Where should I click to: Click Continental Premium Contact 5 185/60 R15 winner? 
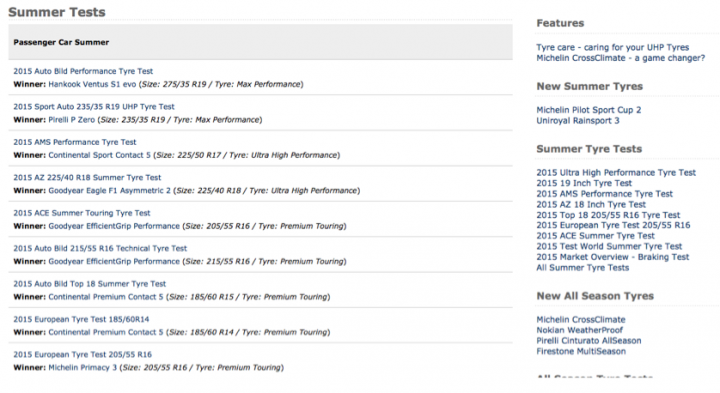click(106, 297)
